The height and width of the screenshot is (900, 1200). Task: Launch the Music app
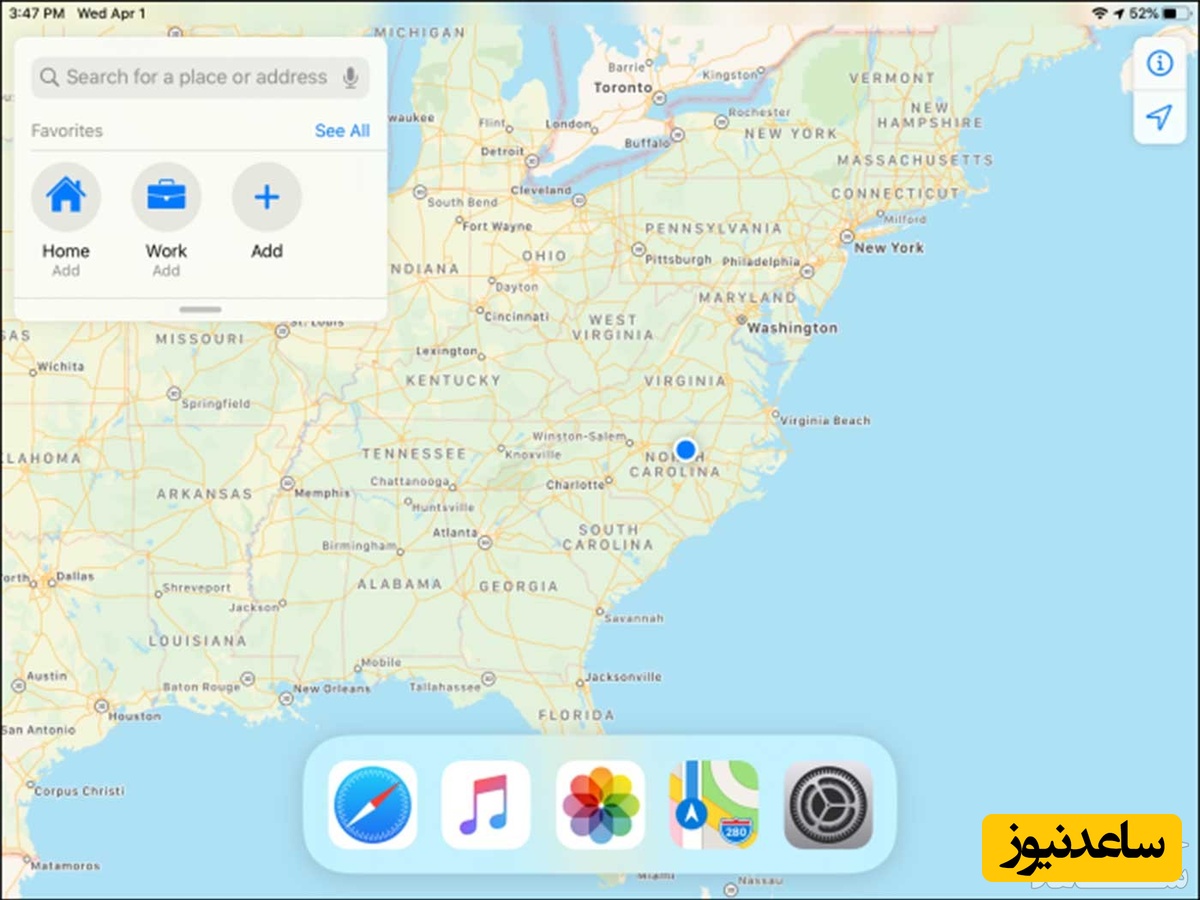click(x=486, y=806)
